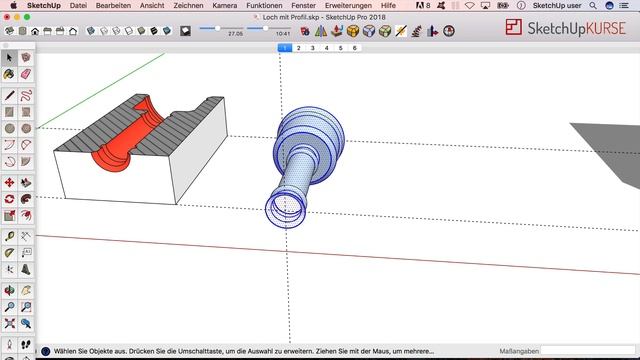Select the 3-Point Arc tool
The height and width of the screenshot is (360, 640).
9,162
